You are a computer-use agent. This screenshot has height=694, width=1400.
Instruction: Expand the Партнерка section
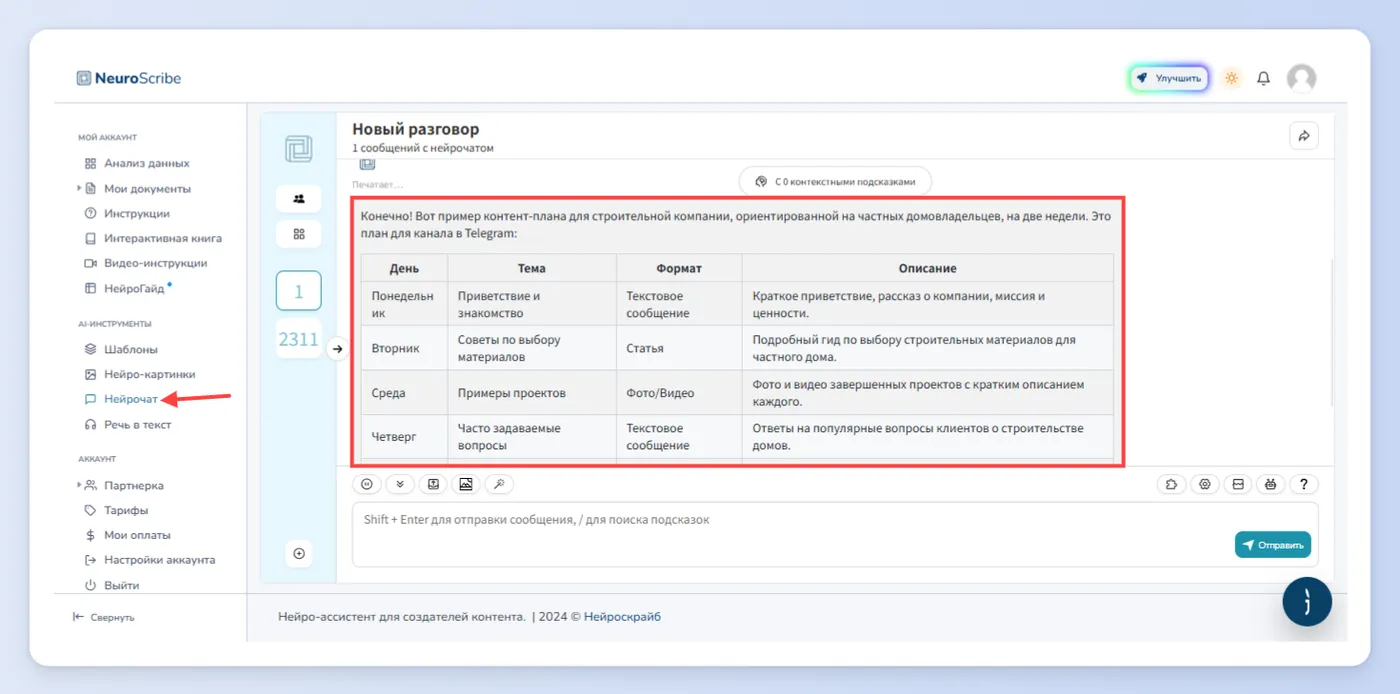click(x=79, y=485)
